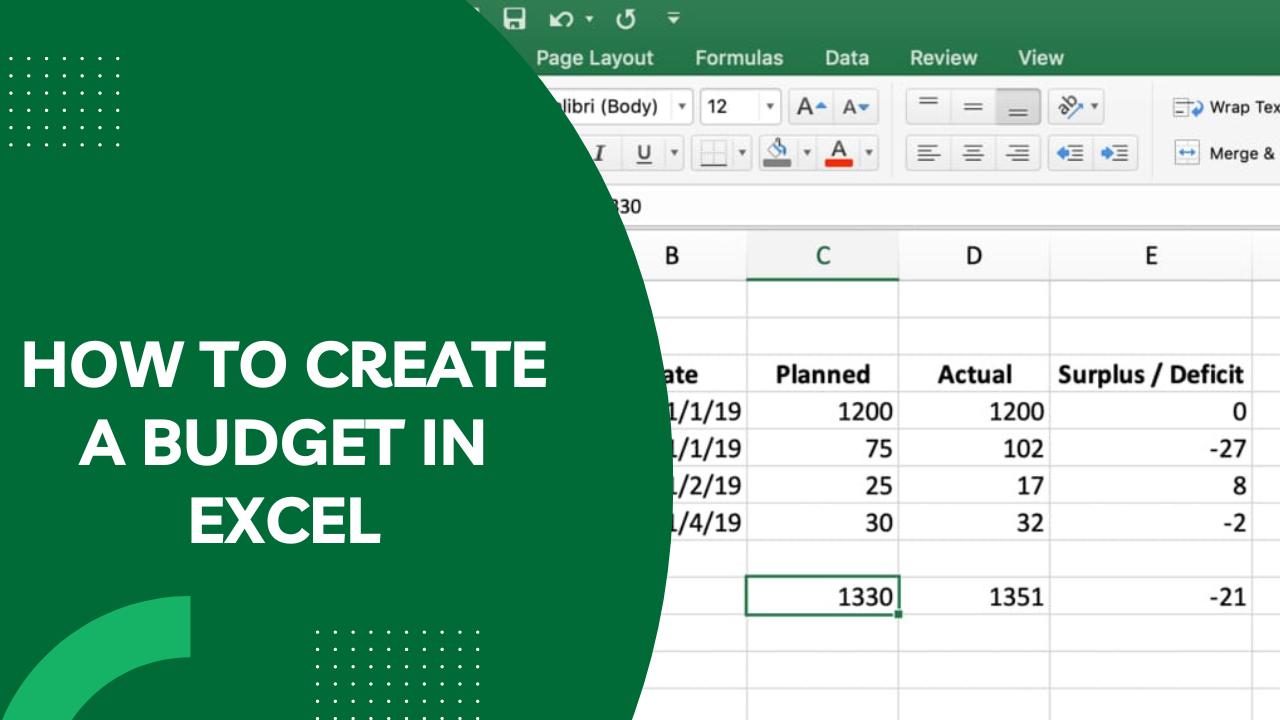
Task: Click the font size box showing 12
Action: pos(730,106)
